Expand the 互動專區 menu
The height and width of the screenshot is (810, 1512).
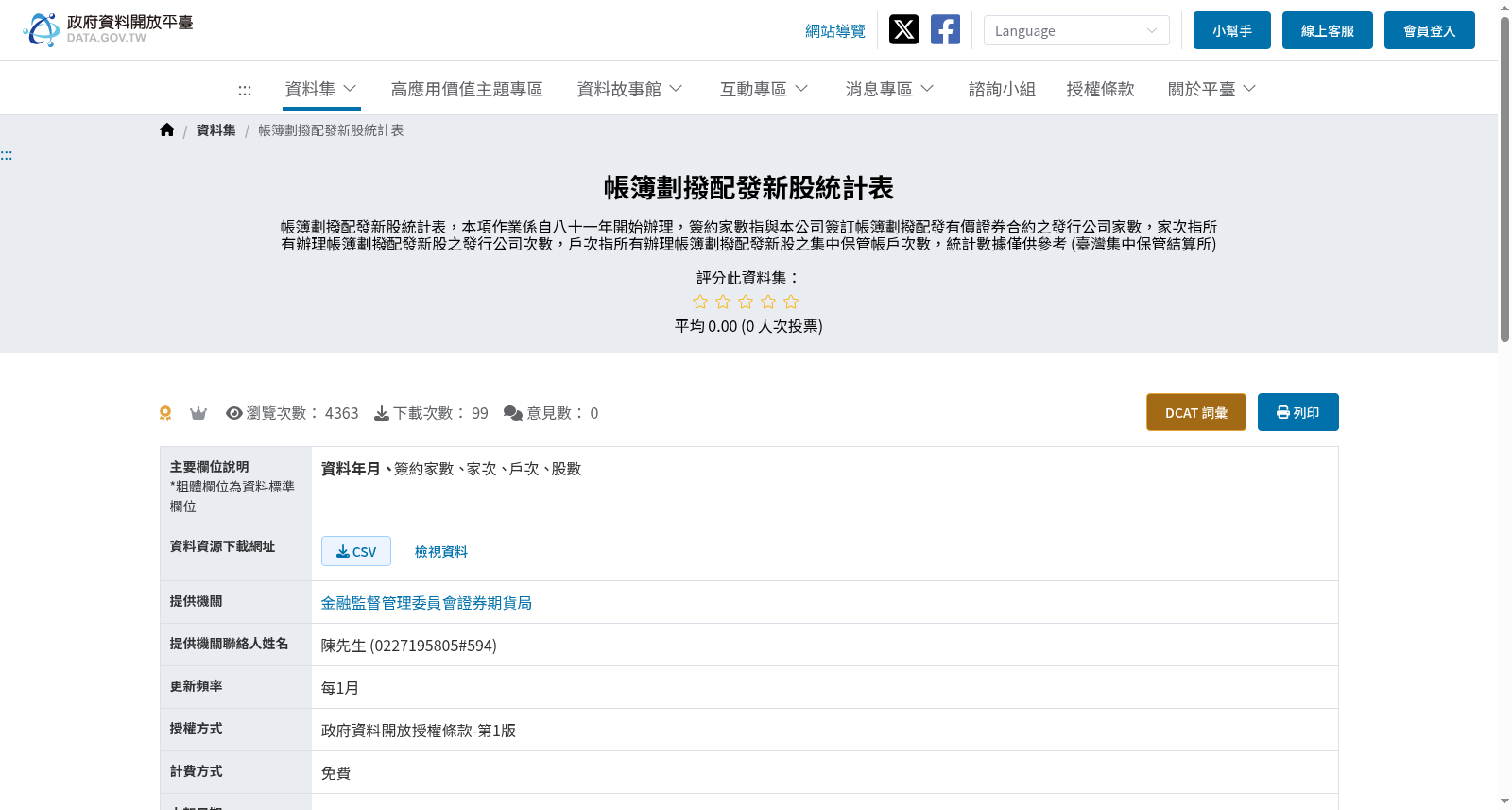click(x=764, y=89)
